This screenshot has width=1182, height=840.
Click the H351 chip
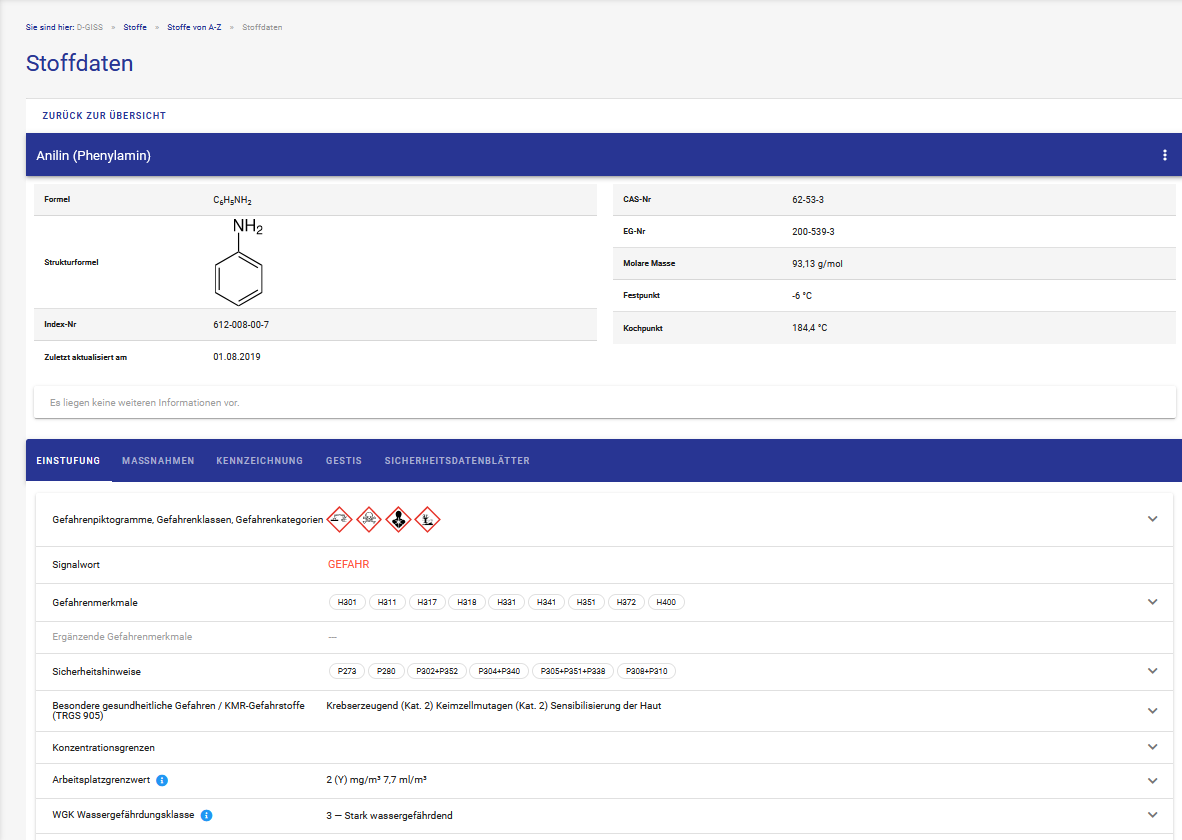[586, 602]
